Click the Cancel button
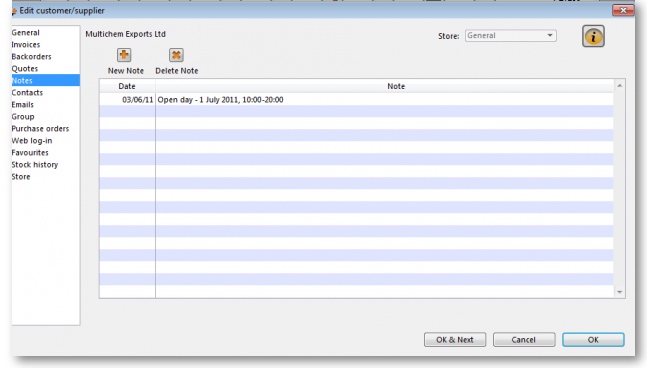The width and height of the screenshot is (647, 368). coord(524,340)
